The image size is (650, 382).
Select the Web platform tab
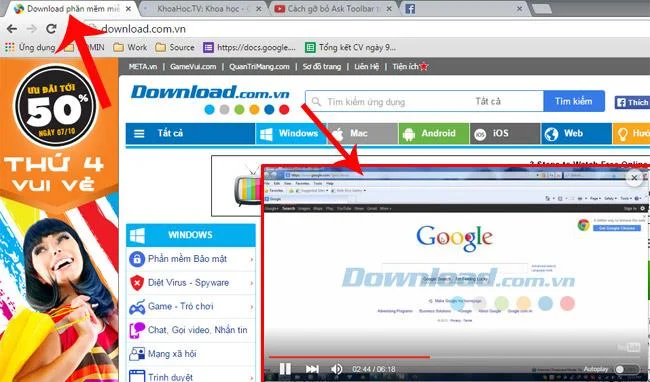coord(576,133)
